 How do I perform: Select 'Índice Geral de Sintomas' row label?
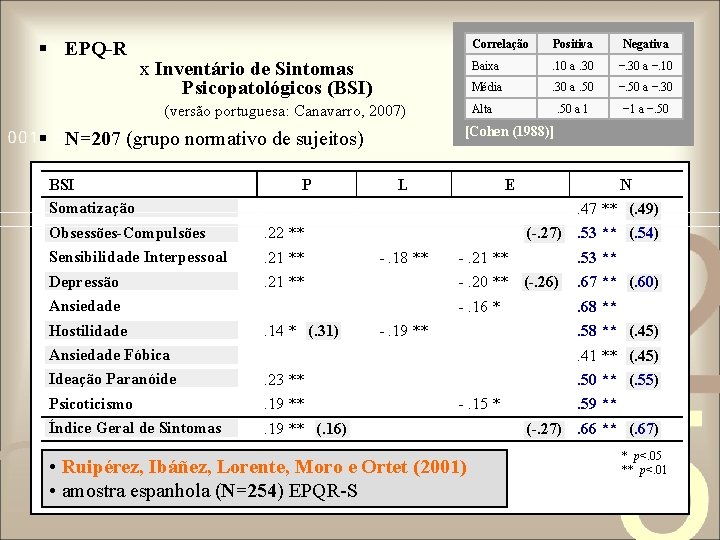pyautogui.click(x=135, y=428)
